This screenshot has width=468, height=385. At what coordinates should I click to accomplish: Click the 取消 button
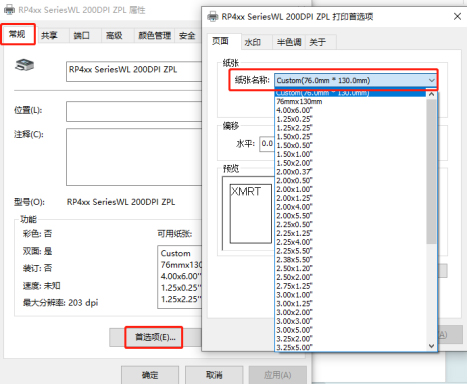pos(214,375)
